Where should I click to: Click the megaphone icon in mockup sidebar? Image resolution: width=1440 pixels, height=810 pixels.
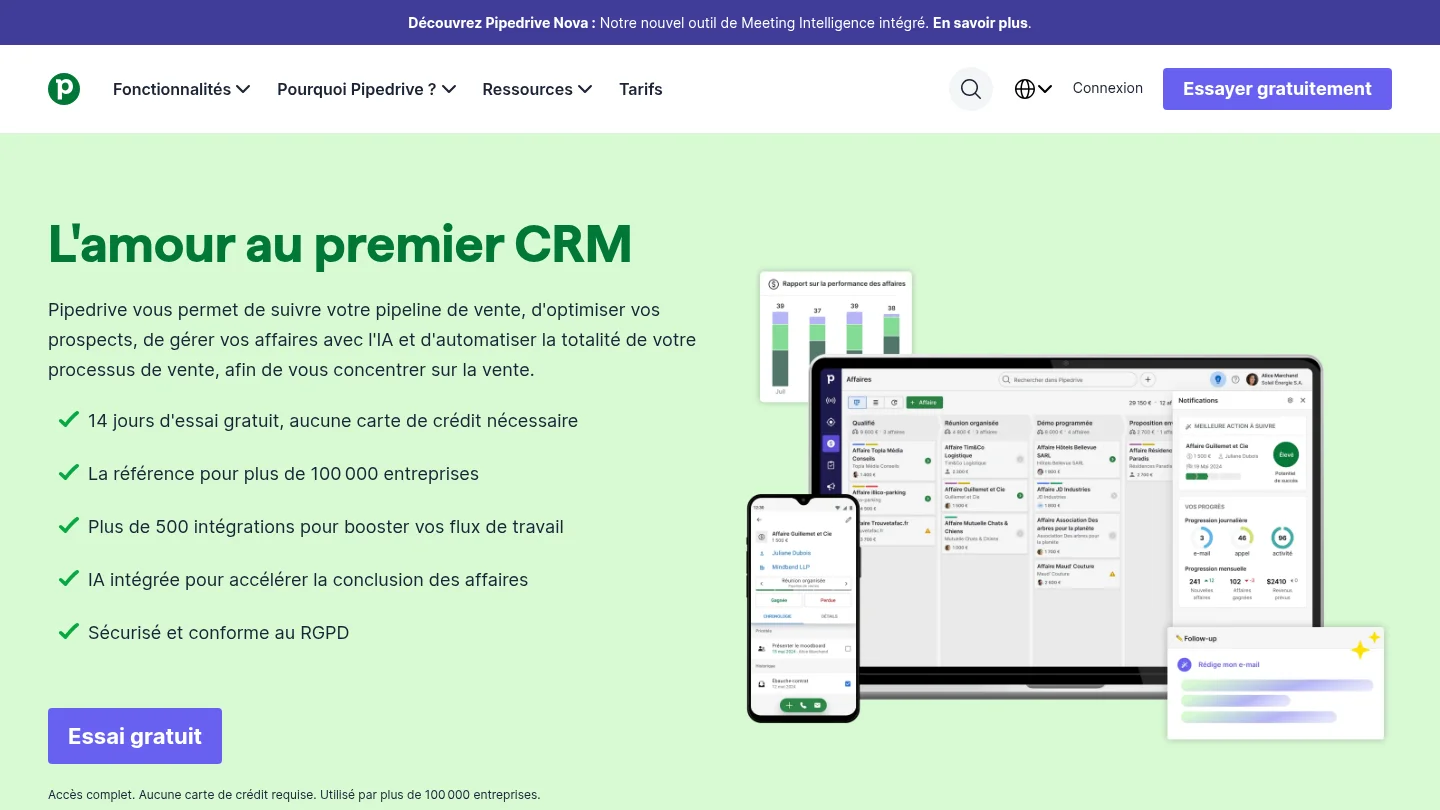point(830,487)
